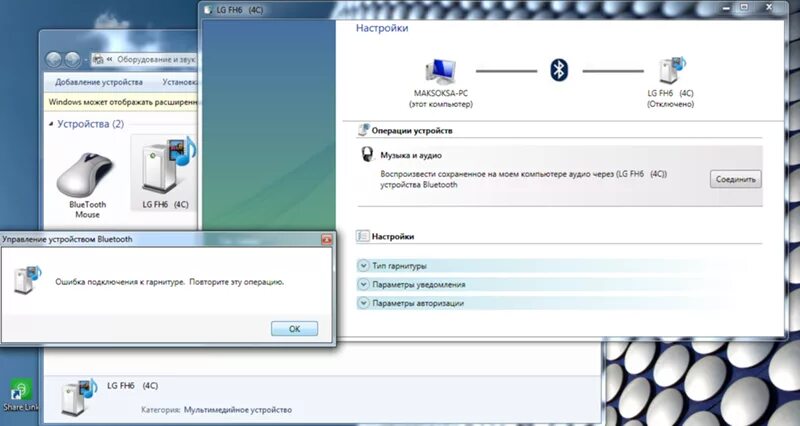Image resolution: width=800 pixels, height=426 pixels.
Task: Click the Оборудование и звук breadcrumb
Action: pyautogui.click(x=156, y=60)
